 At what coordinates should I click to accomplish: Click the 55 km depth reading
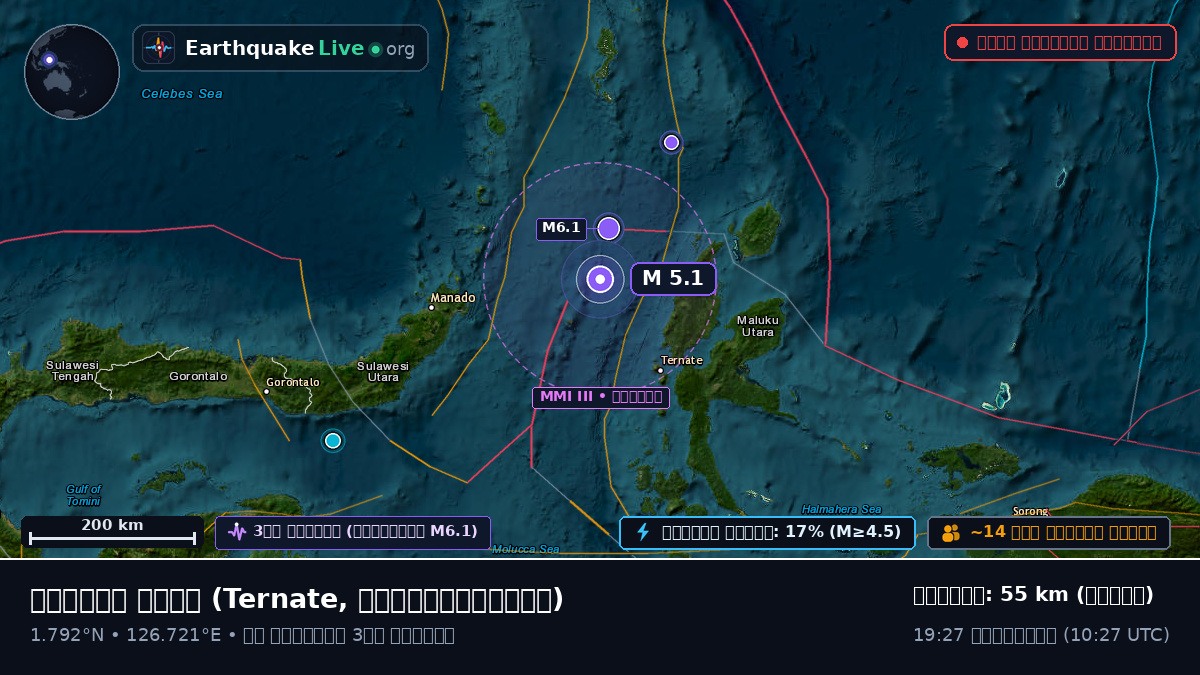(x=1033, y=595)
